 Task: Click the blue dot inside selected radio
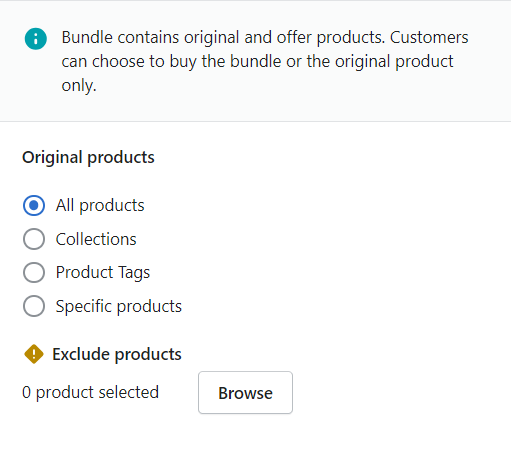coord(34,205)
